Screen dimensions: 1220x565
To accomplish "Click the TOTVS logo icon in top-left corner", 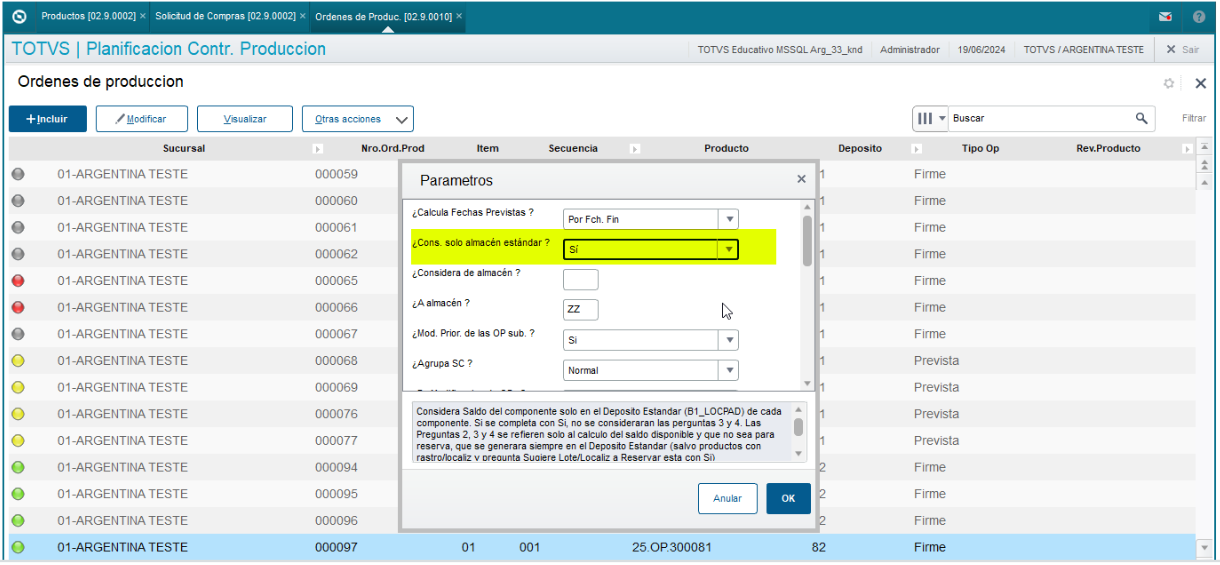I will point(19,17).
